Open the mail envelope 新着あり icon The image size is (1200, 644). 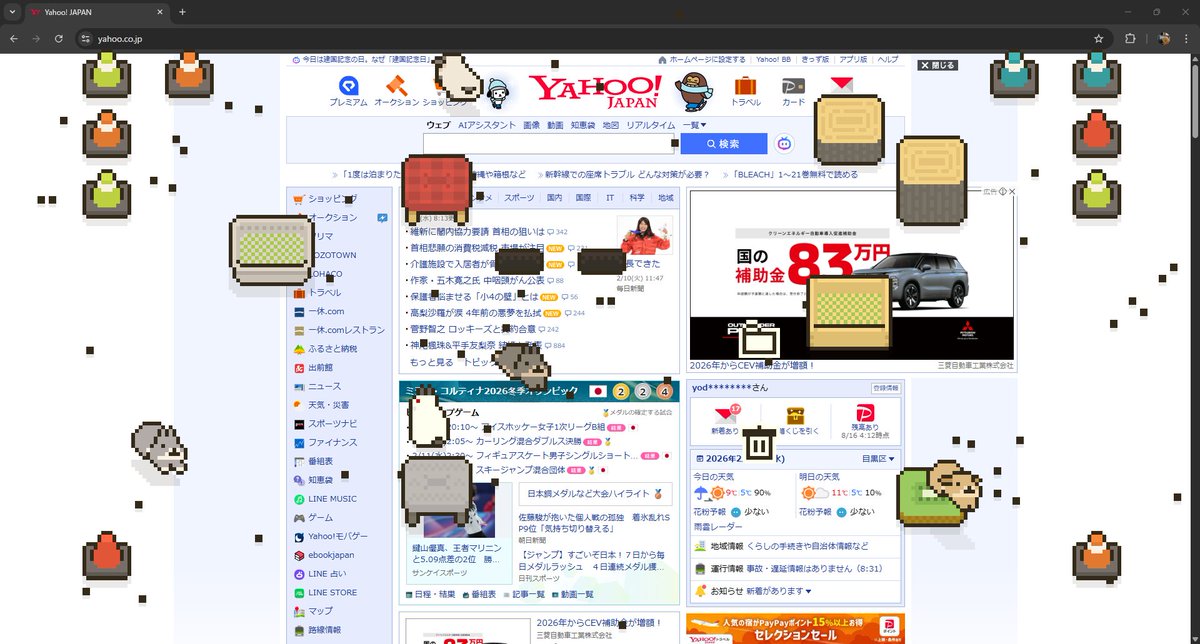click(726, 420)
